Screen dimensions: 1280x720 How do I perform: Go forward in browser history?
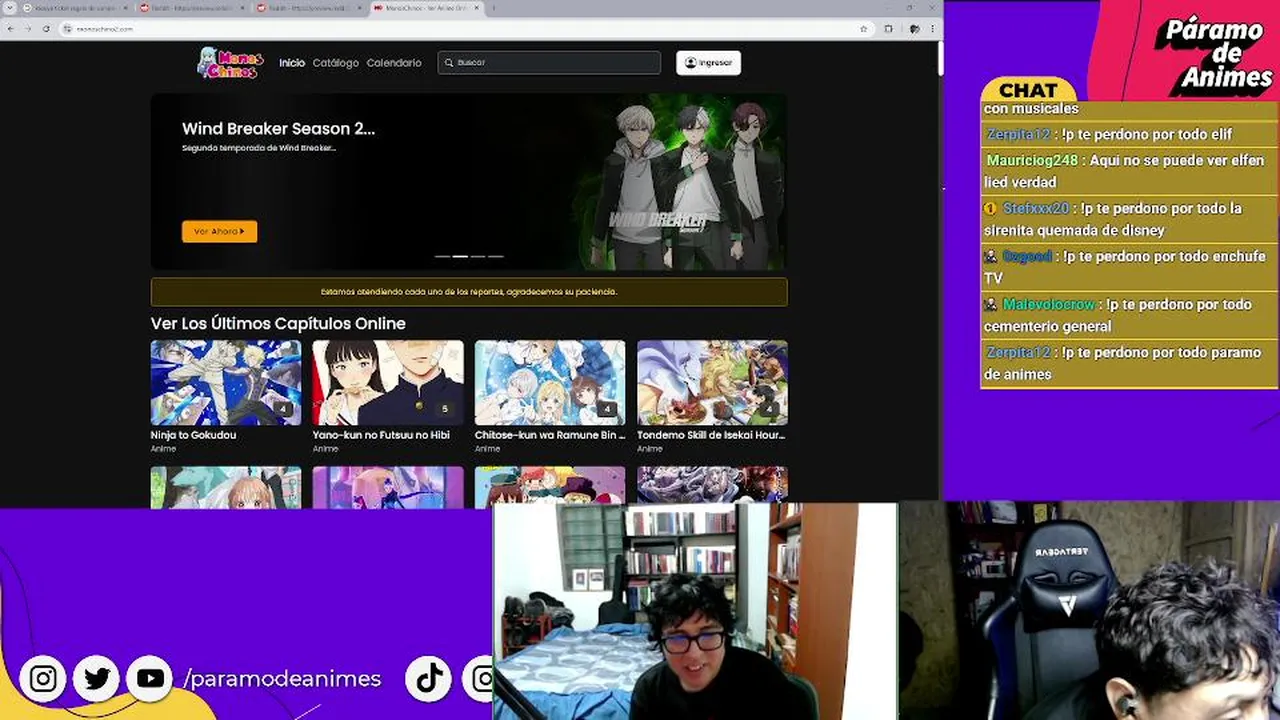tap(27, 28)
